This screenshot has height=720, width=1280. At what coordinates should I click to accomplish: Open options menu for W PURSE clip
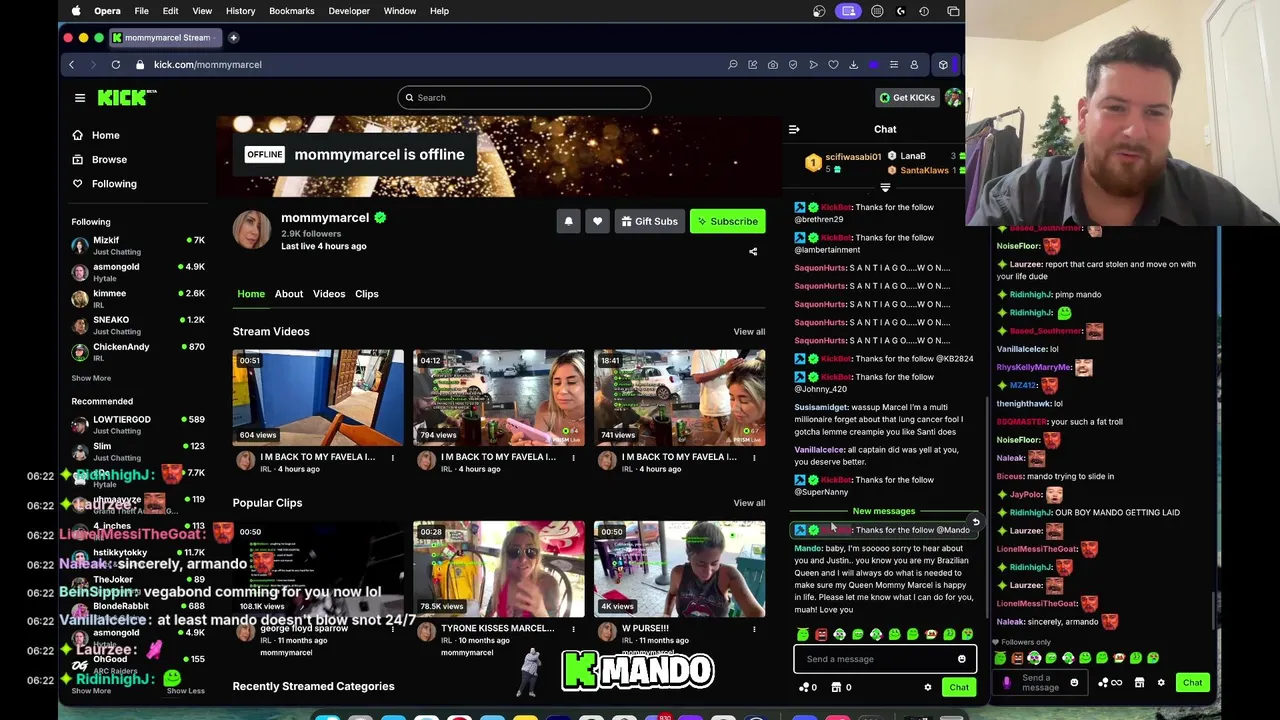[754, 629]
